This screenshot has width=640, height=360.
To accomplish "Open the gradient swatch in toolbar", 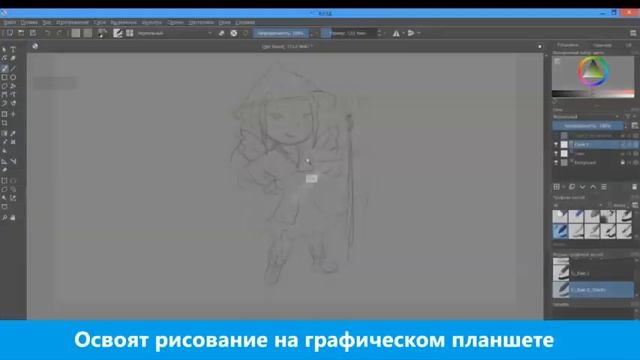I will point(76,33).
